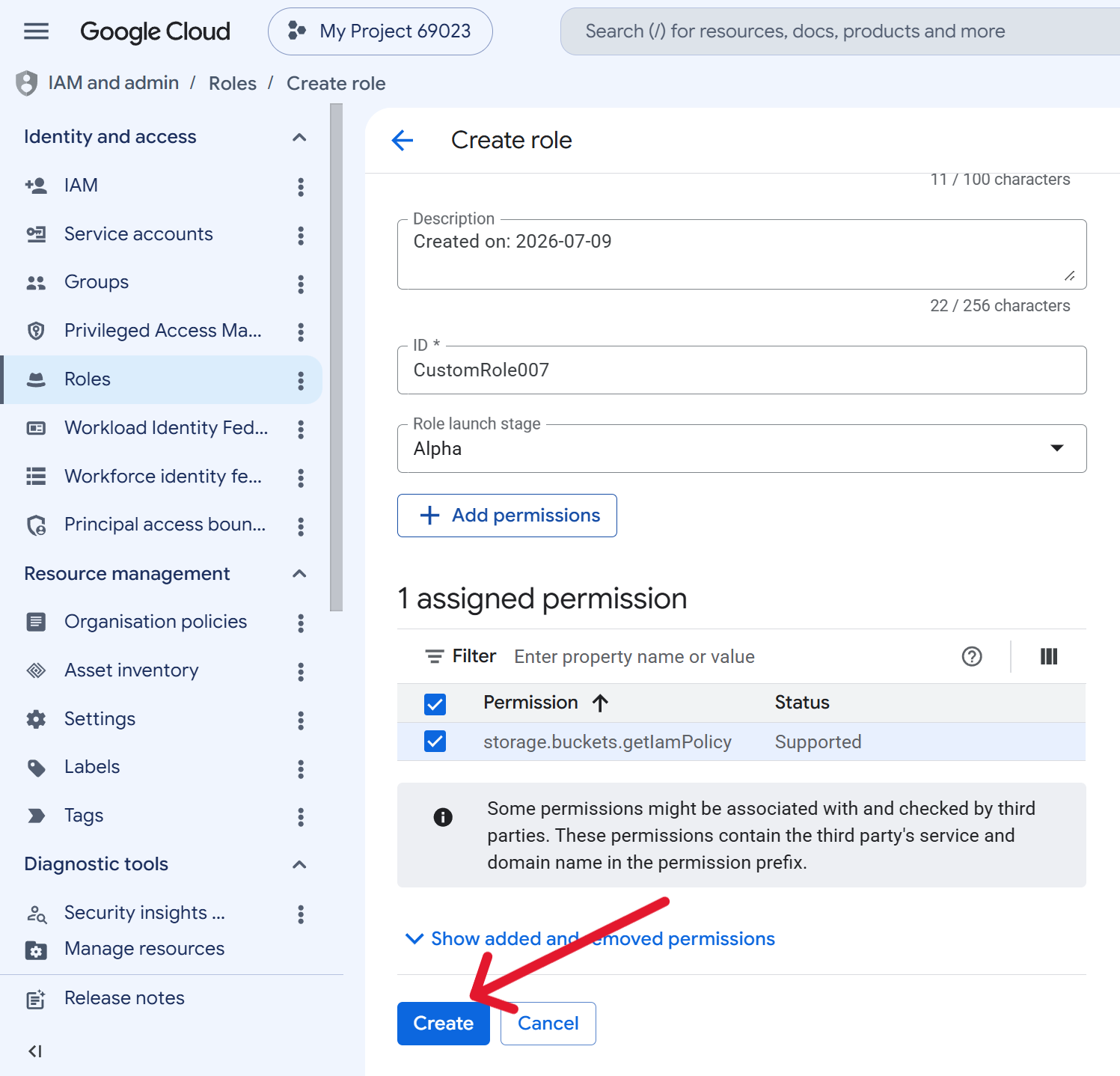Click the Service accounts icon

(x=36, y=234)
